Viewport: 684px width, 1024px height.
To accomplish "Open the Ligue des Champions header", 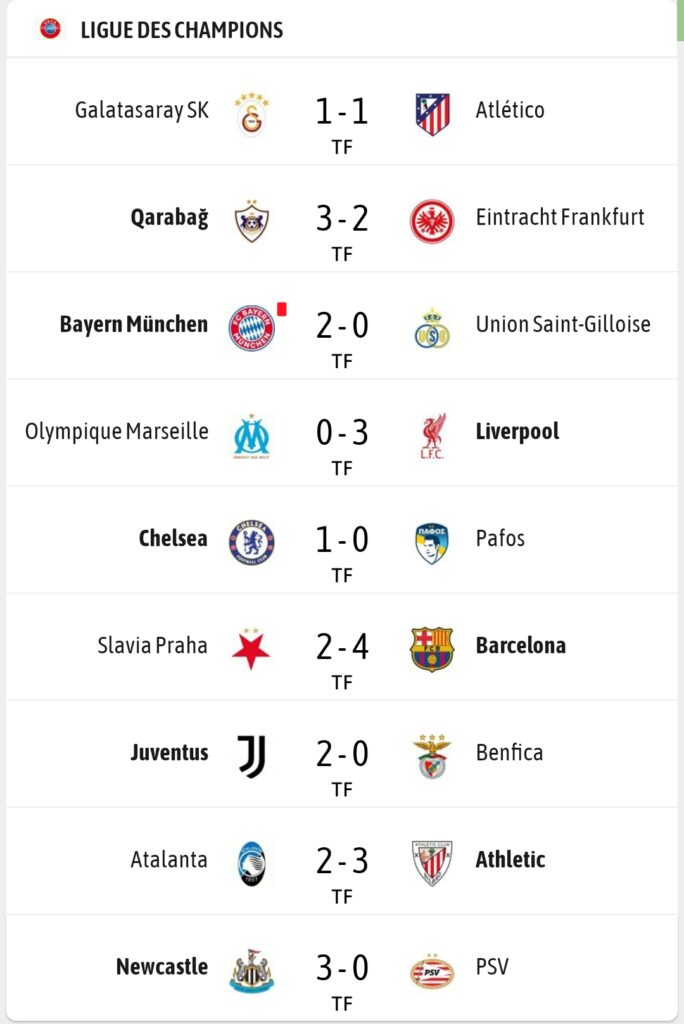I will pyautogui.click(x=182, y=30).
